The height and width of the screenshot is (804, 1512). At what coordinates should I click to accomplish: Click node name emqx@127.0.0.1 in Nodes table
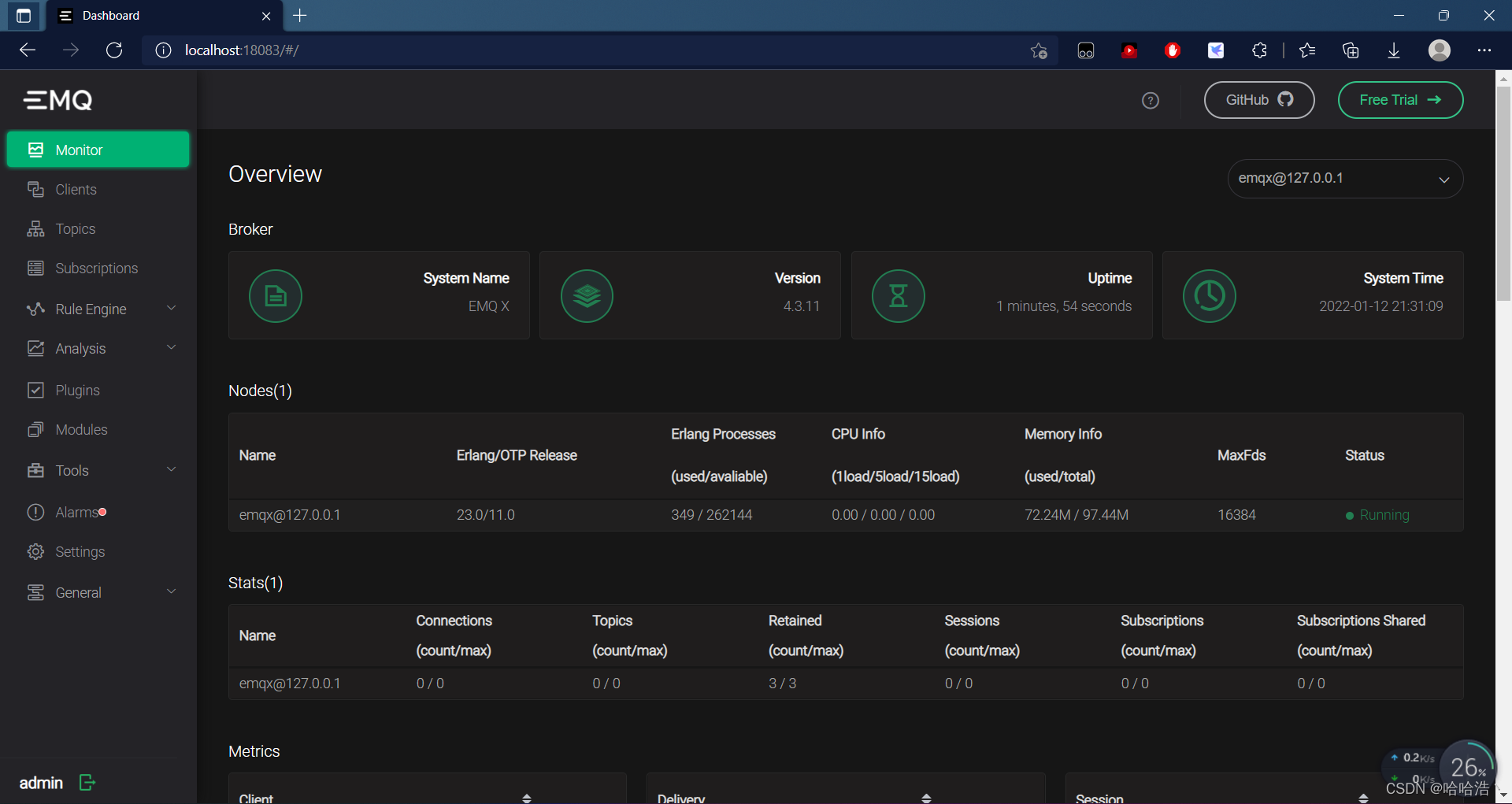coord(290,515)
